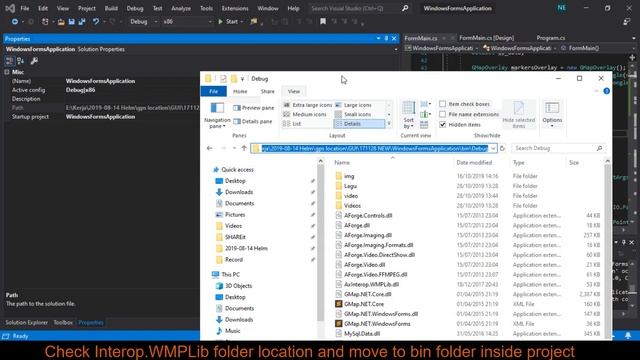Click the Save icon in Visual Studio toolbar
The height and width of the screenshot is (360, 640).
[71, 22]
